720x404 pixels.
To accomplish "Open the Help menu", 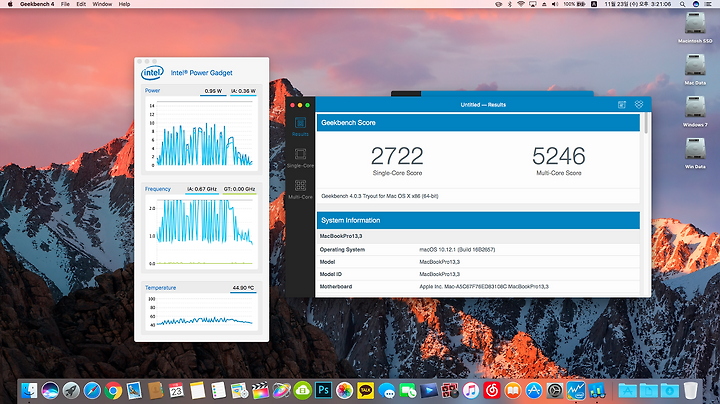I will pos(124,4).
